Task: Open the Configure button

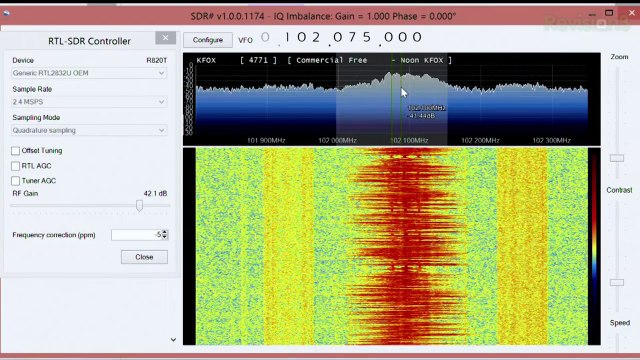Action: 208,40
